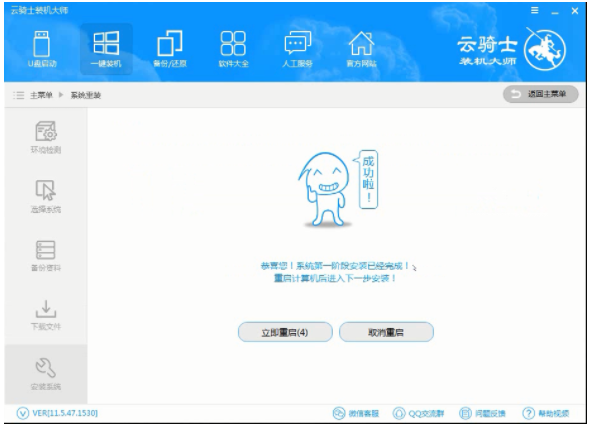Open the QQ交流群 link
589x427 pixels.
[x=418, y=413]
